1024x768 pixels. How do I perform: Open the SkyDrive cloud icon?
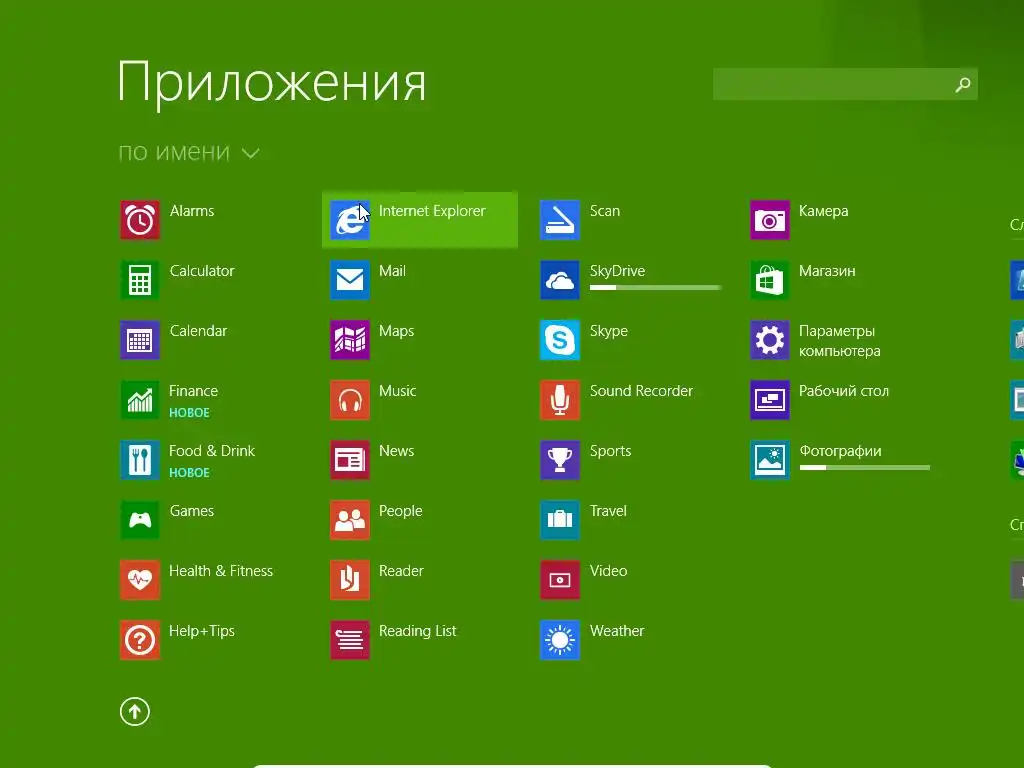(x=560, y=280)
